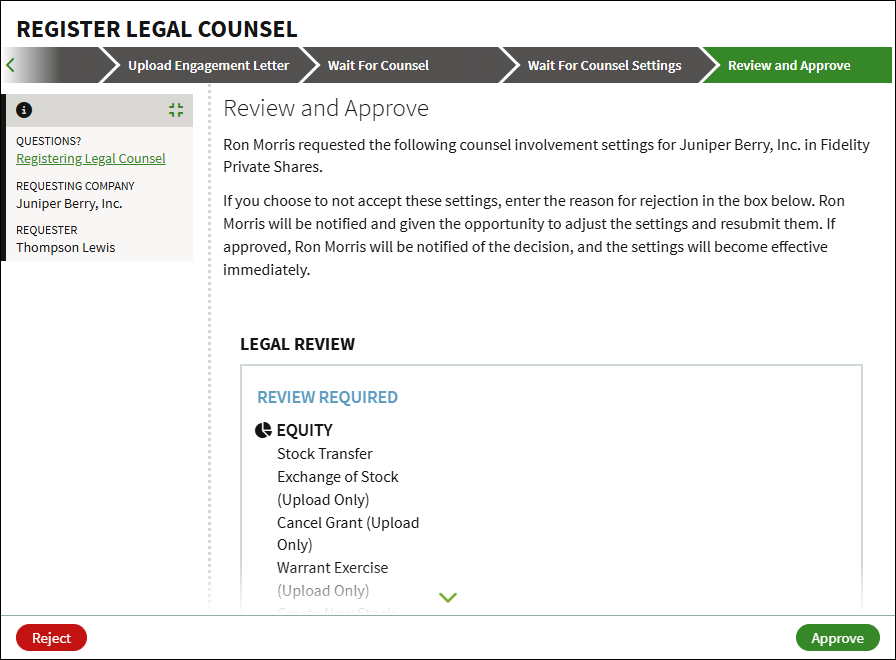This screenshot has height=660, width=896.
Task: Reject the requested counsel settings
Action: [x=51, y=638]
